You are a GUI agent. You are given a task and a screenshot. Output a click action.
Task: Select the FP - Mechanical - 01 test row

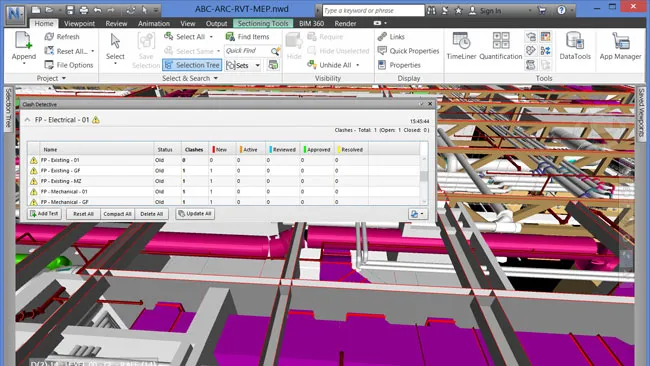point(224,191)
